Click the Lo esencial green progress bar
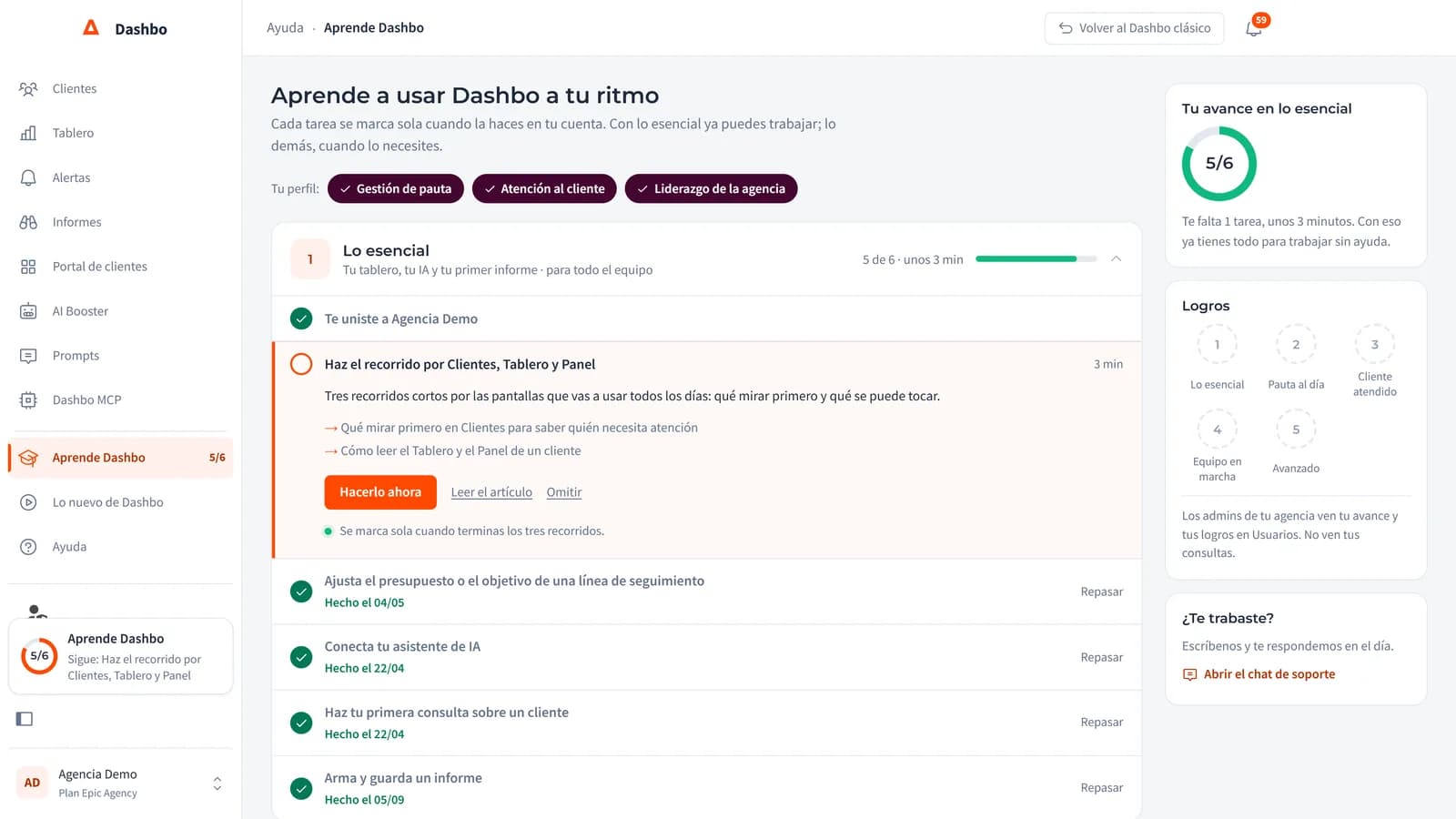The height and width of the screenshot is (819, 1456). [1036, 259]
